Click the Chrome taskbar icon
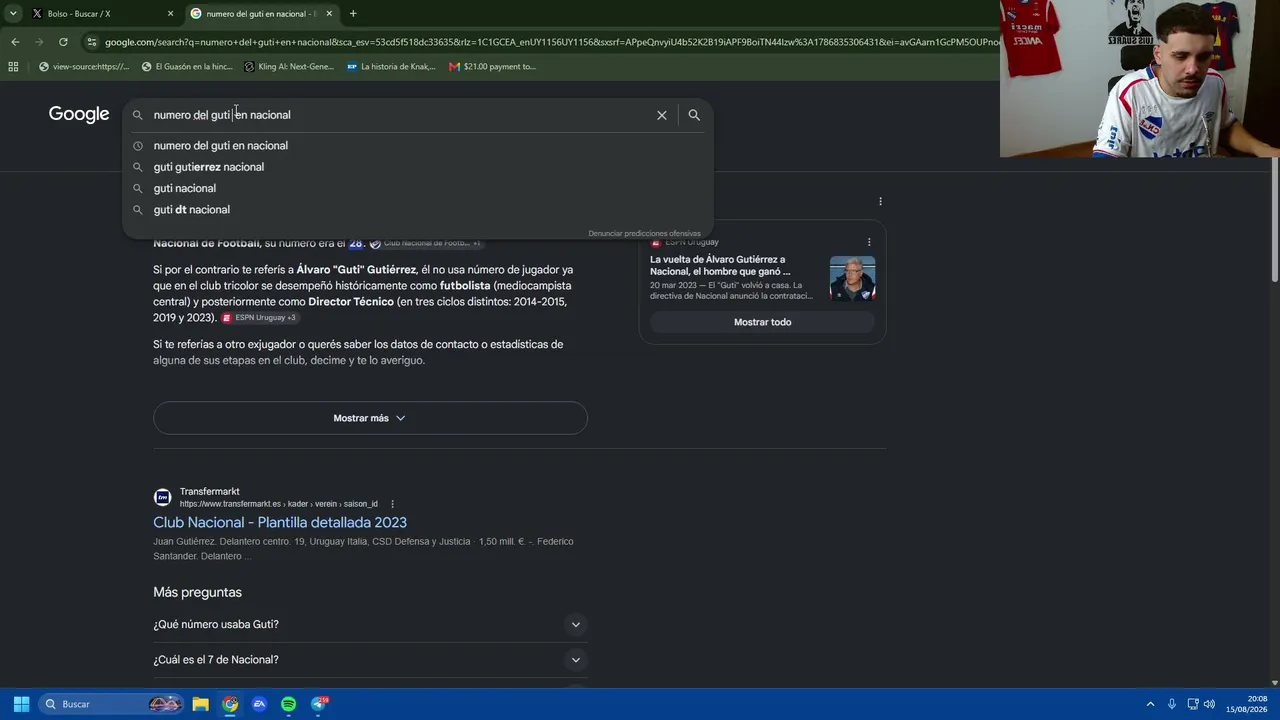 point(230,704)
